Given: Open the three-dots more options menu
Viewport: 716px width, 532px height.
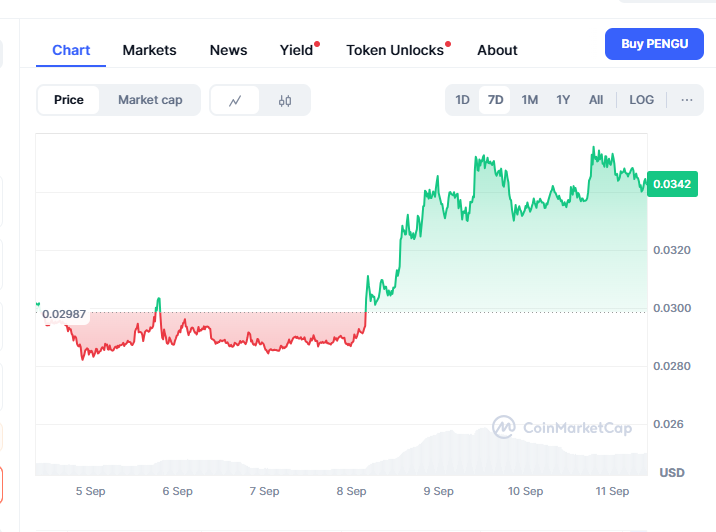Looking at the screenshot, I should pos(687,100).
